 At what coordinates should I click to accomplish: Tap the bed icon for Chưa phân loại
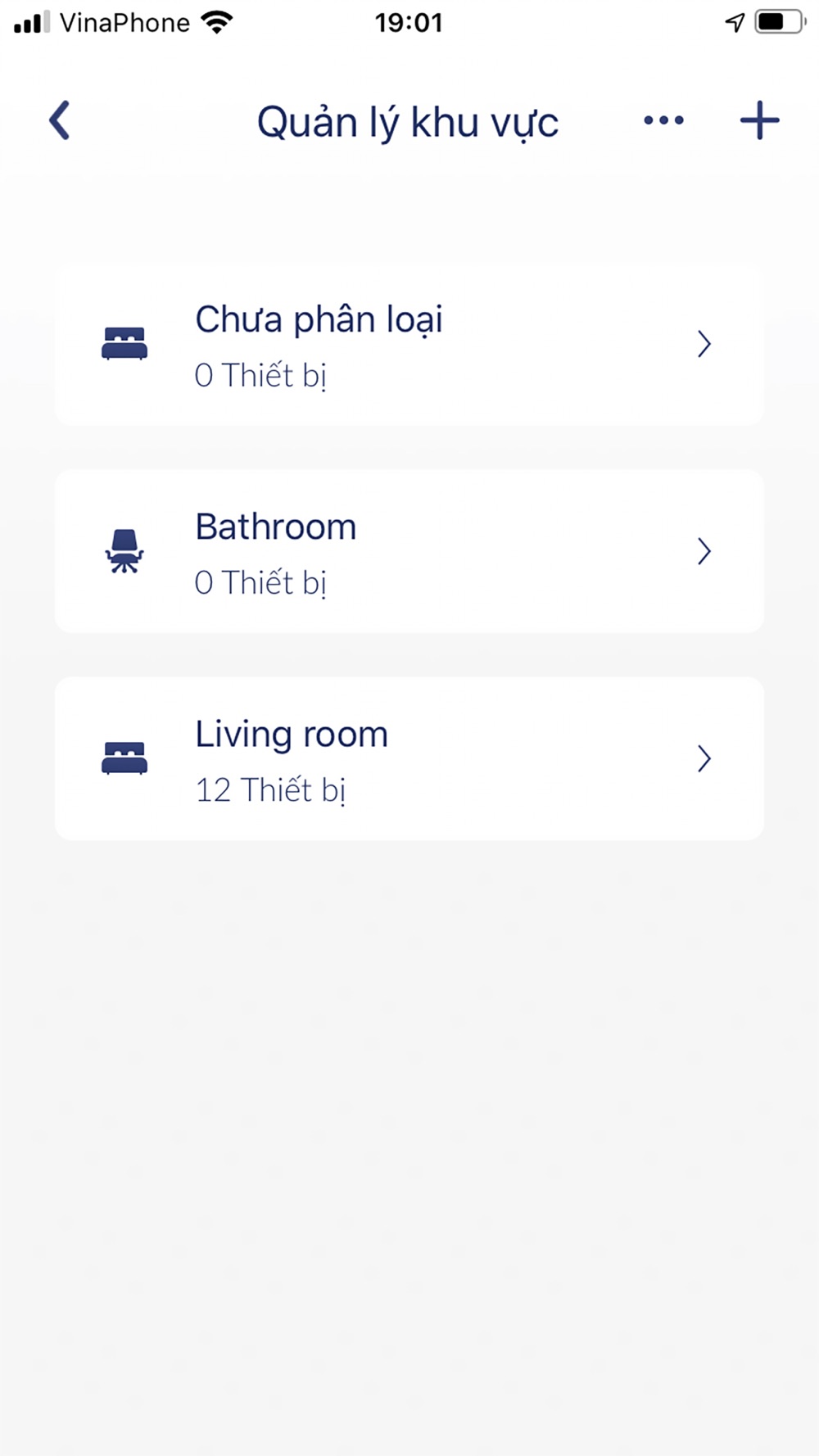click(124, 343)
